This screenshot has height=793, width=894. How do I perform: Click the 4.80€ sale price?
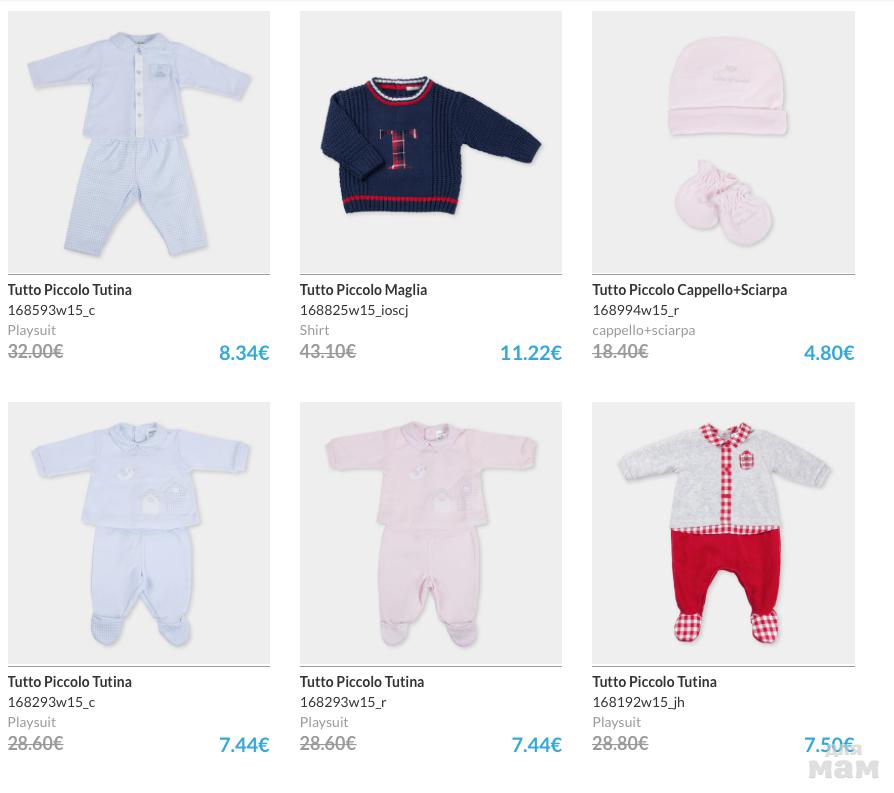click(828, 353)
